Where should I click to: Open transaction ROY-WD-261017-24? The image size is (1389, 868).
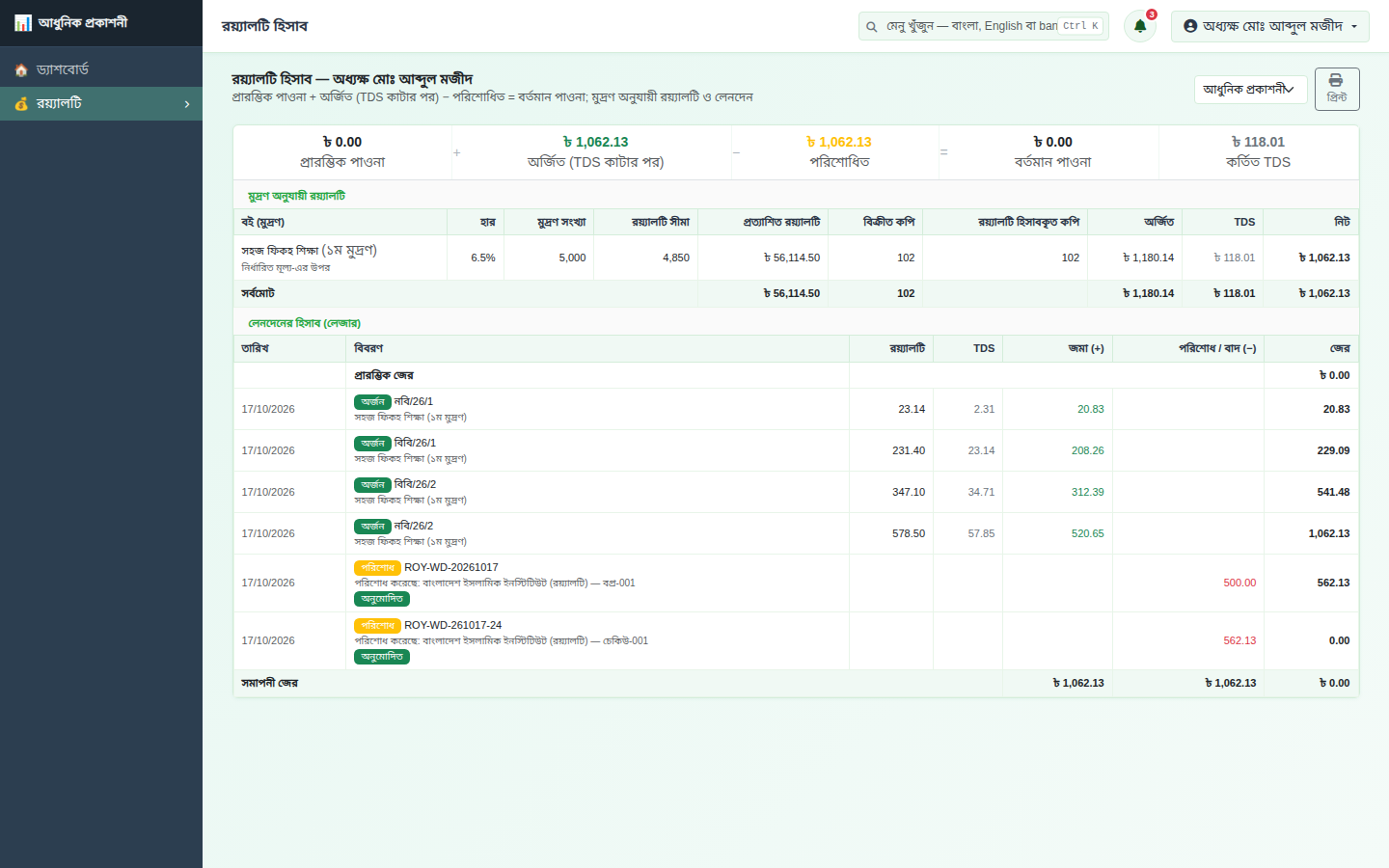(452, 625)
